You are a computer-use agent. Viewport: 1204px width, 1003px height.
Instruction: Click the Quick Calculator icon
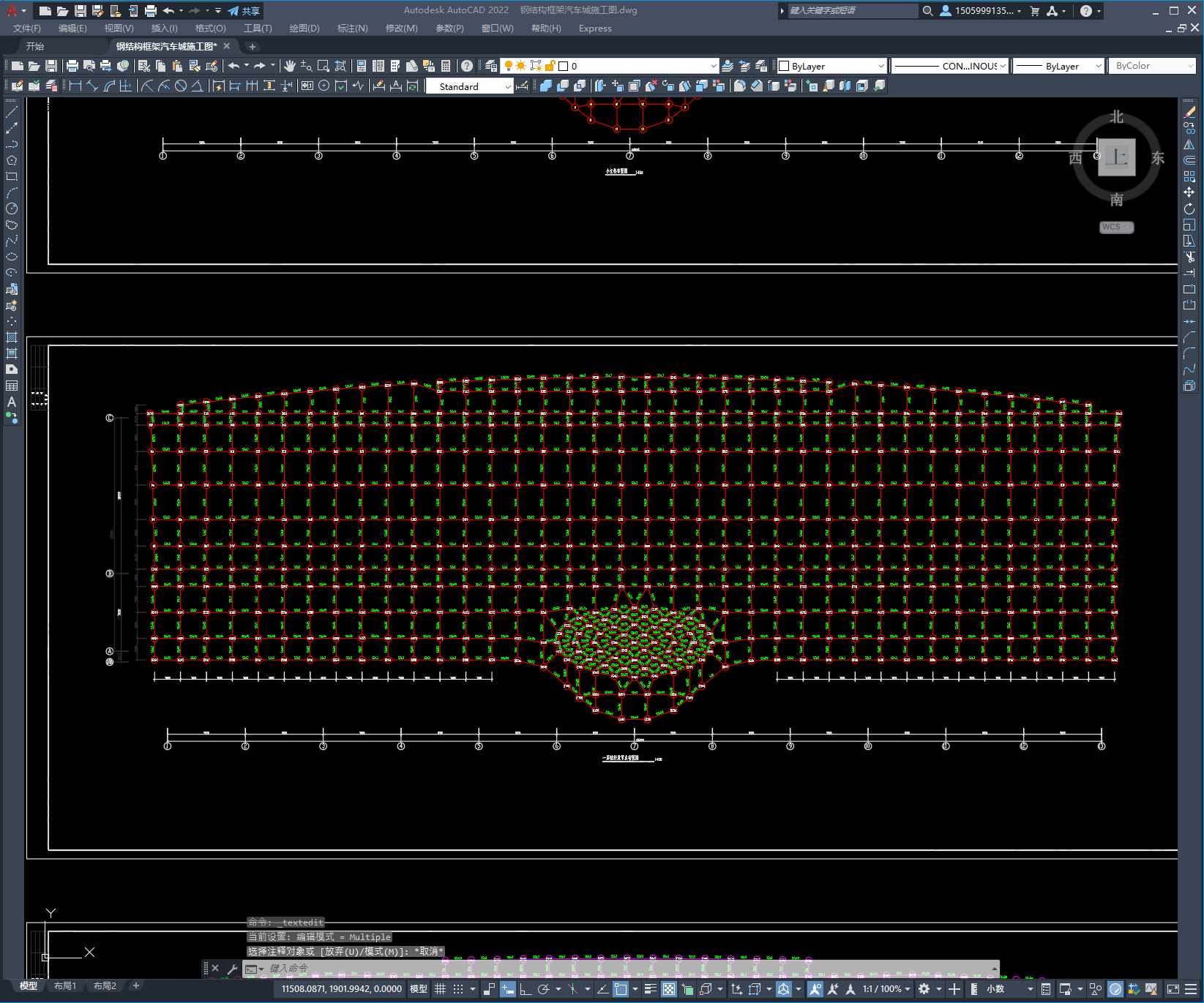(446, 66)
